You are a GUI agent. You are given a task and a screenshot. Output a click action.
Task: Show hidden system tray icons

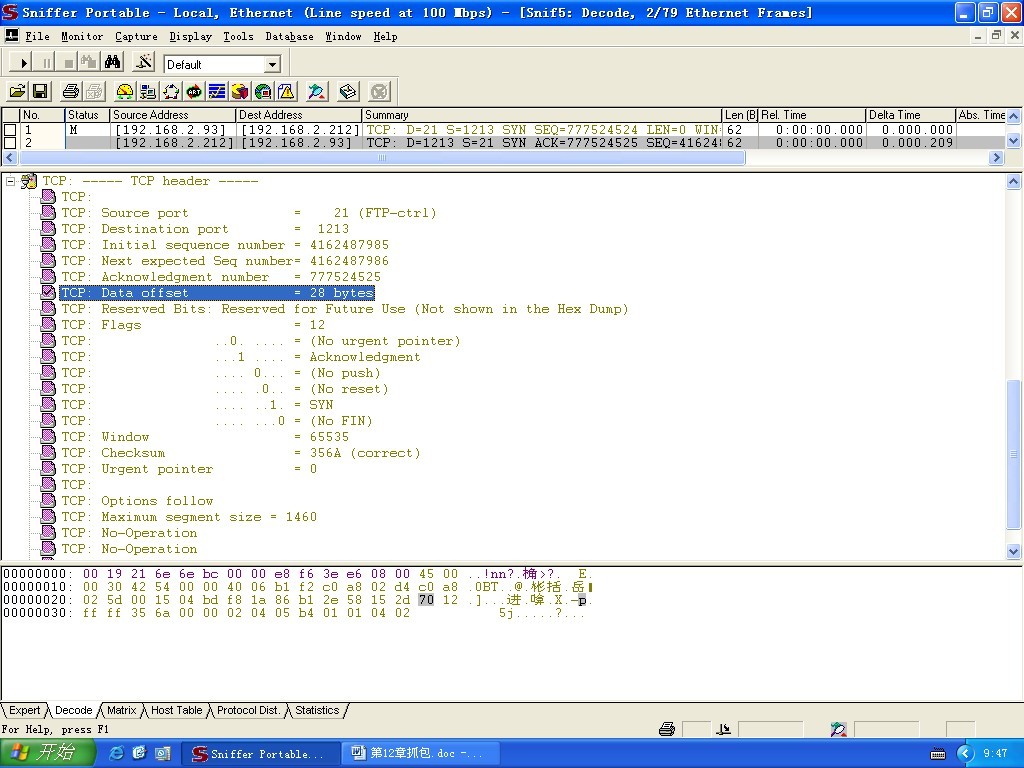[x=965, y=754]
